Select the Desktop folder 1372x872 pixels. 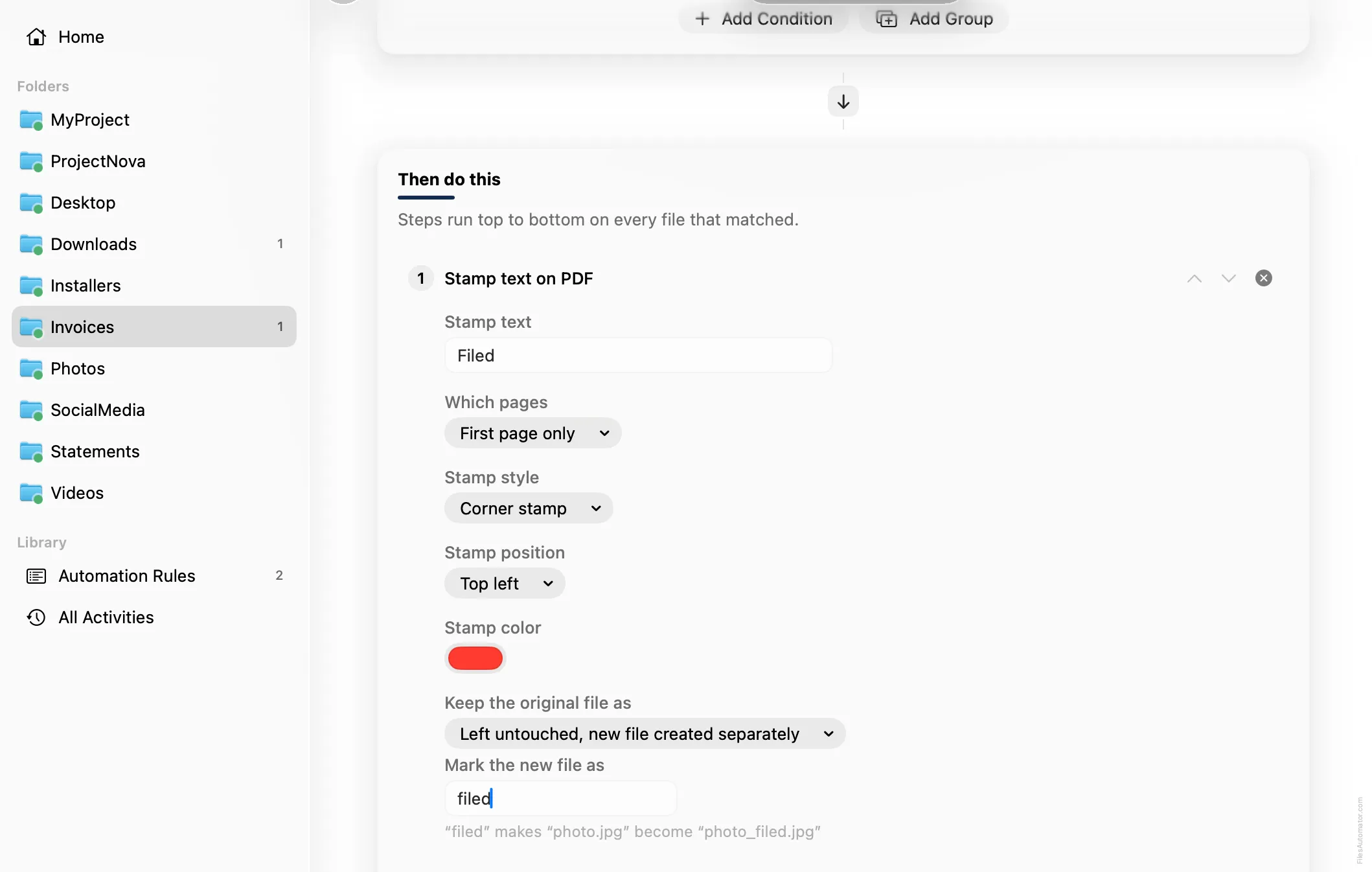click(154, 203)
